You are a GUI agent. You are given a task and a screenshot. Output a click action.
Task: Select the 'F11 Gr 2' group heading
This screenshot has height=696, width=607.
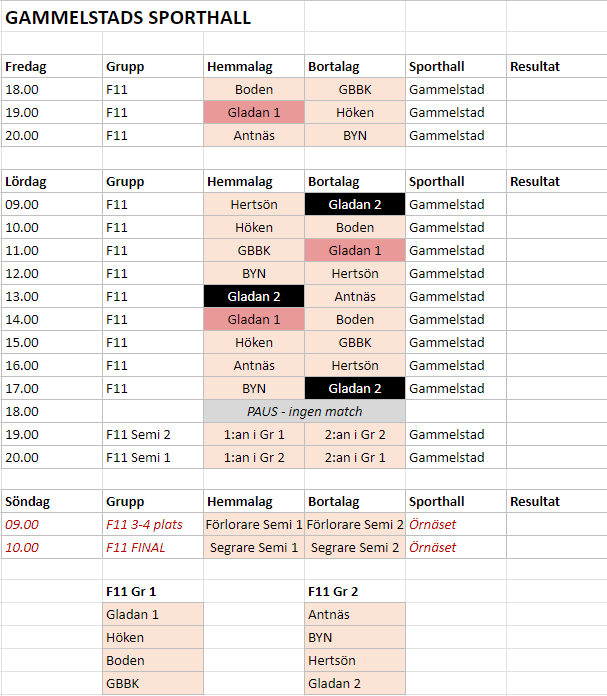click(x=333, y=592)
